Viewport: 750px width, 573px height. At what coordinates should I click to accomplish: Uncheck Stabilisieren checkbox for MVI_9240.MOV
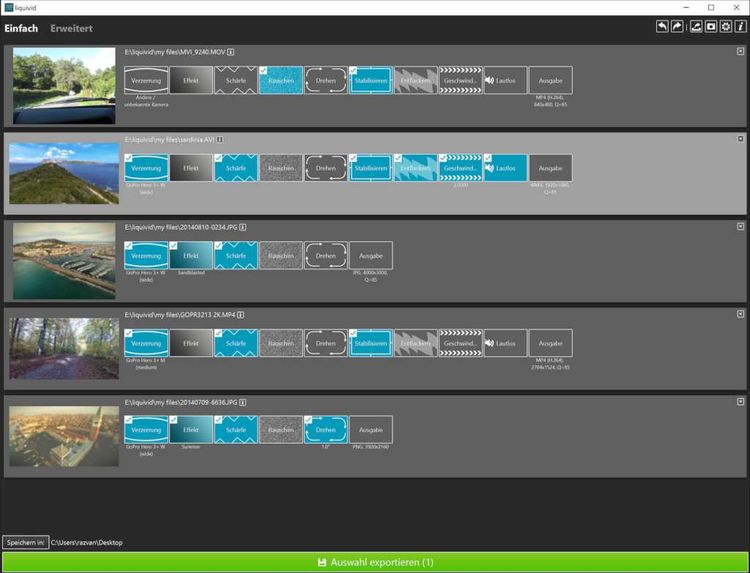coord(353,71)
